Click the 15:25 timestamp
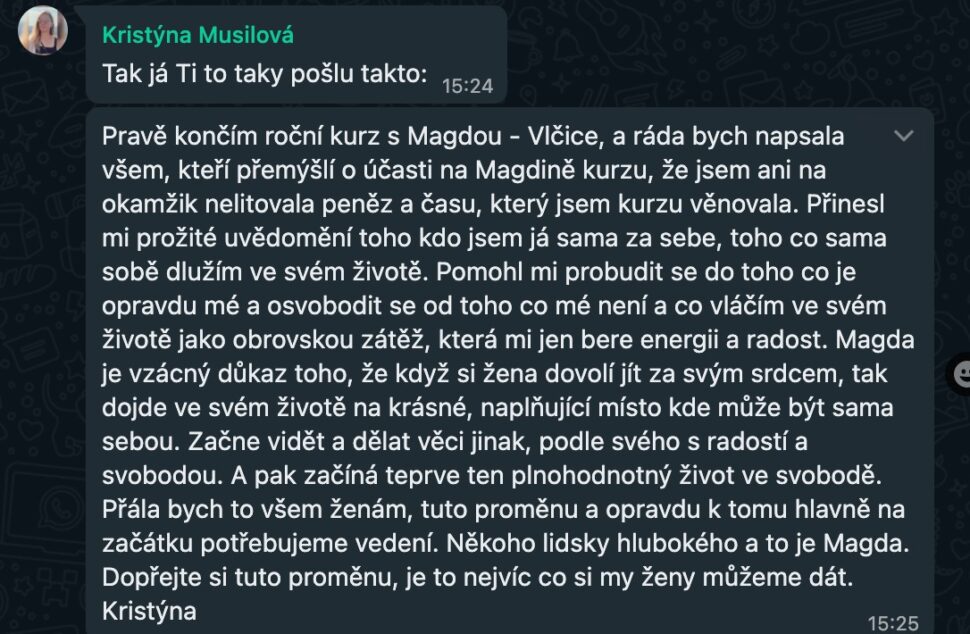 893,623
